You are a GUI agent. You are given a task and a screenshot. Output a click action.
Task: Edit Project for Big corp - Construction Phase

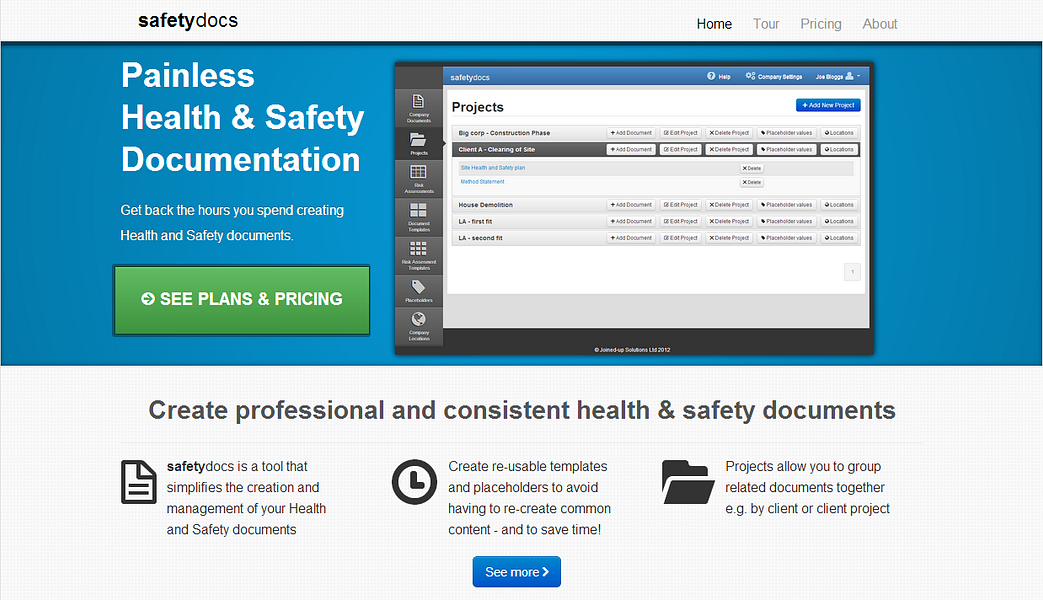coord(680,133)
